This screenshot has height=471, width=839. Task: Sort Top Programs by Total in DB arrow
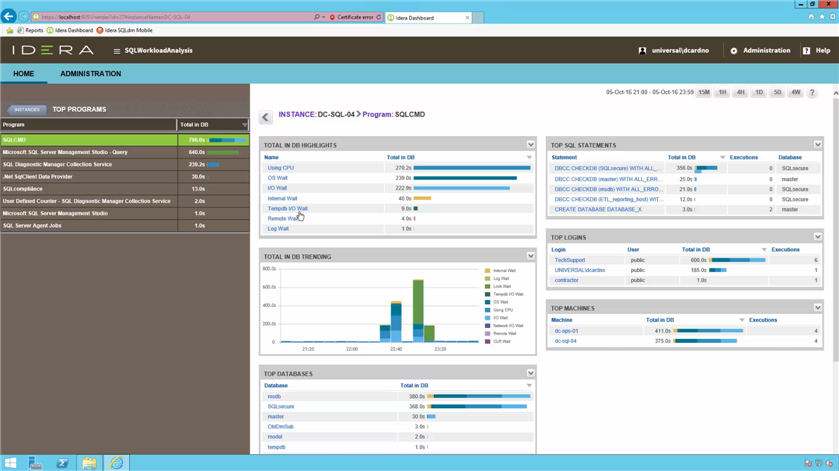pos(245,125)
